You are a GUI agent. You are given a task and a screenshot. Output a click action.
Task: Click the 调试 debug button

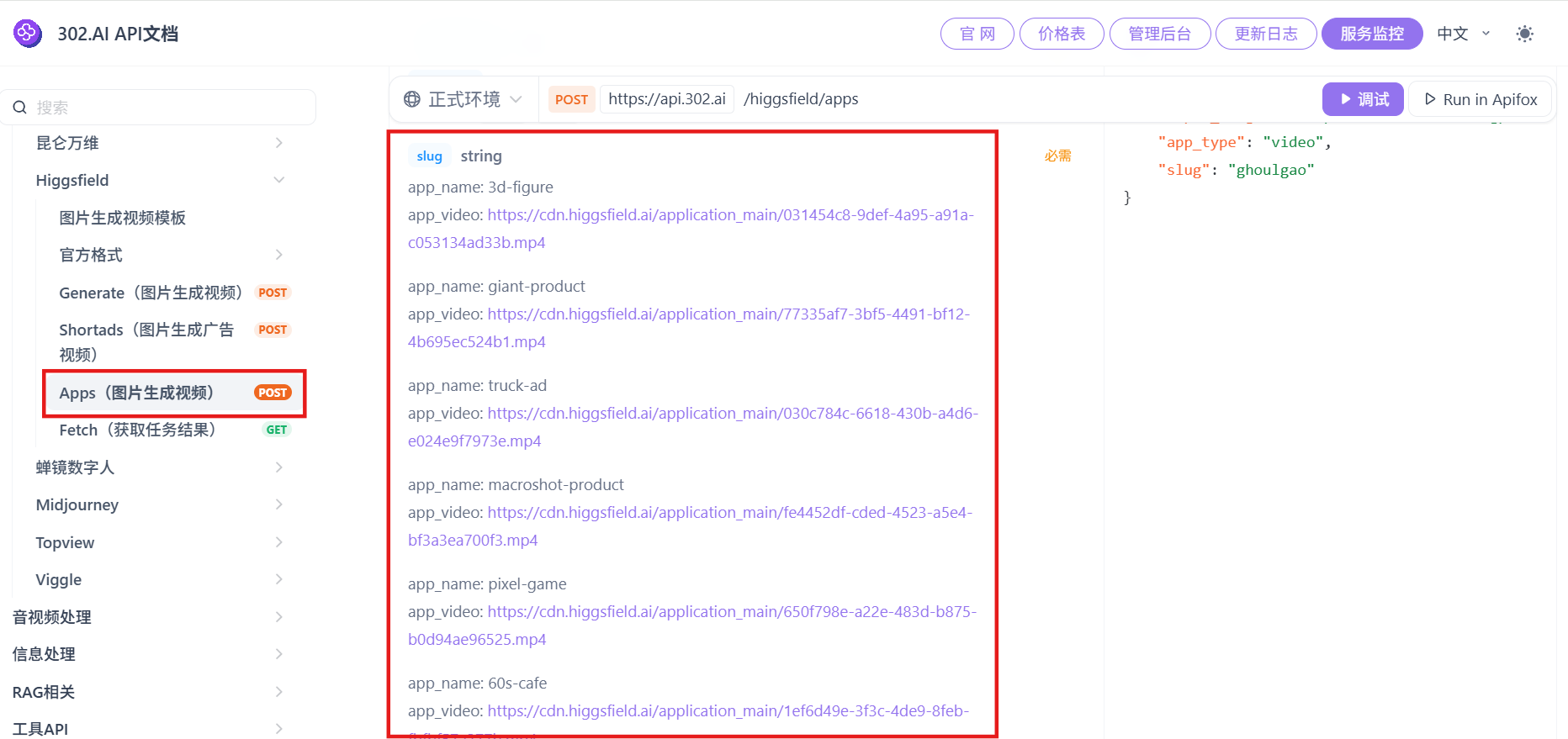1363,99
